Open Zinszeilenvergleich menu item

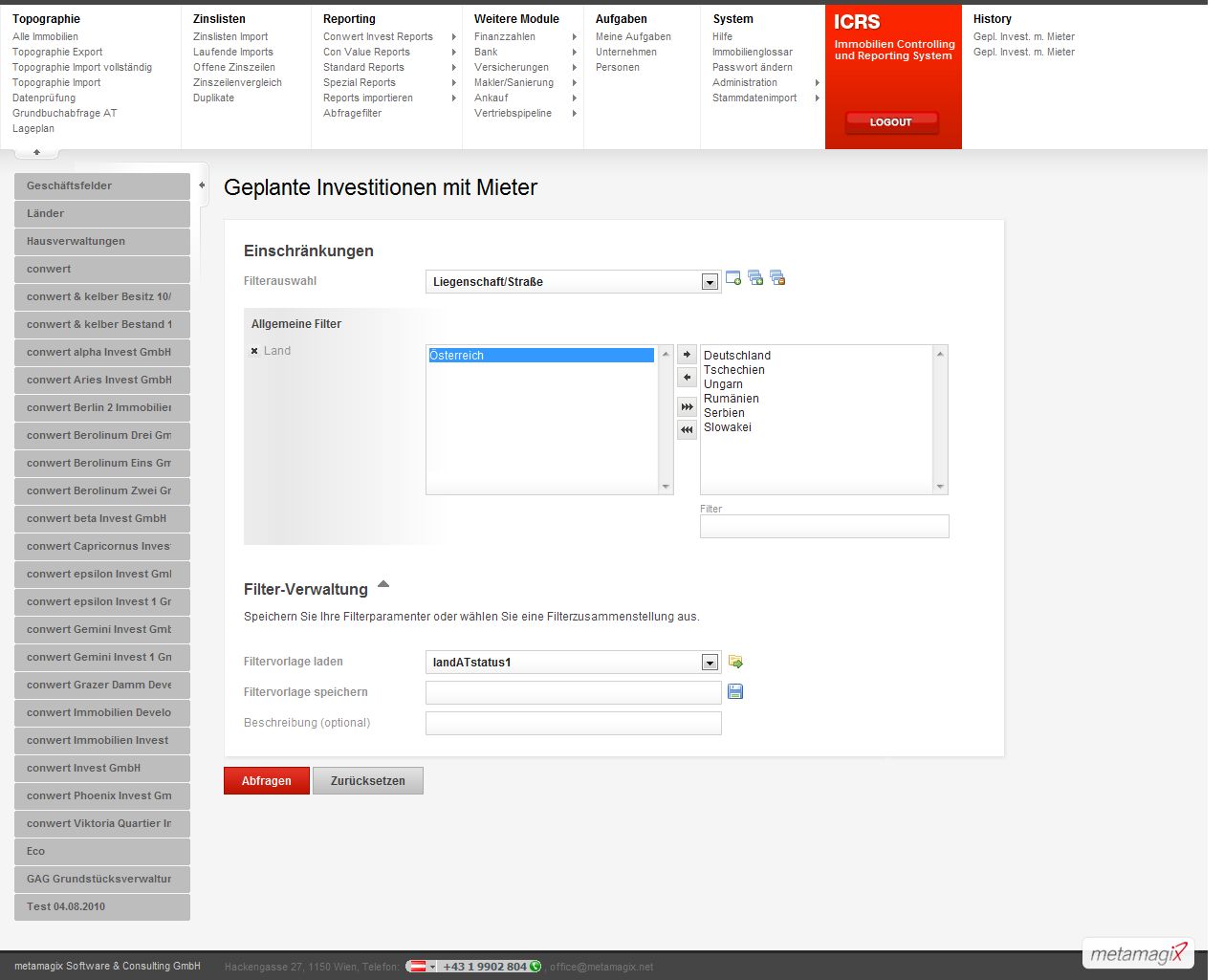(x=237, y=82)
